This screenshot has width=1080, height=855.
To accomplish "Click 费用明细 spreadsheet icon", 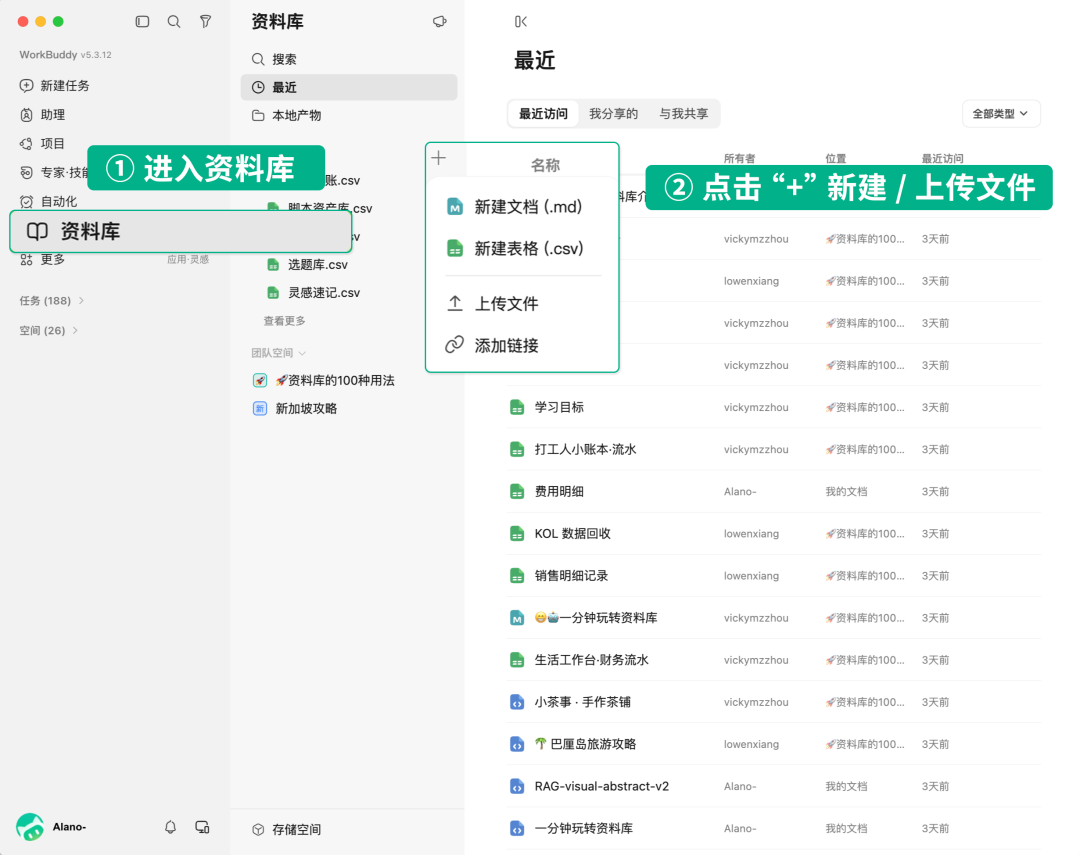I will pos(517,491).
